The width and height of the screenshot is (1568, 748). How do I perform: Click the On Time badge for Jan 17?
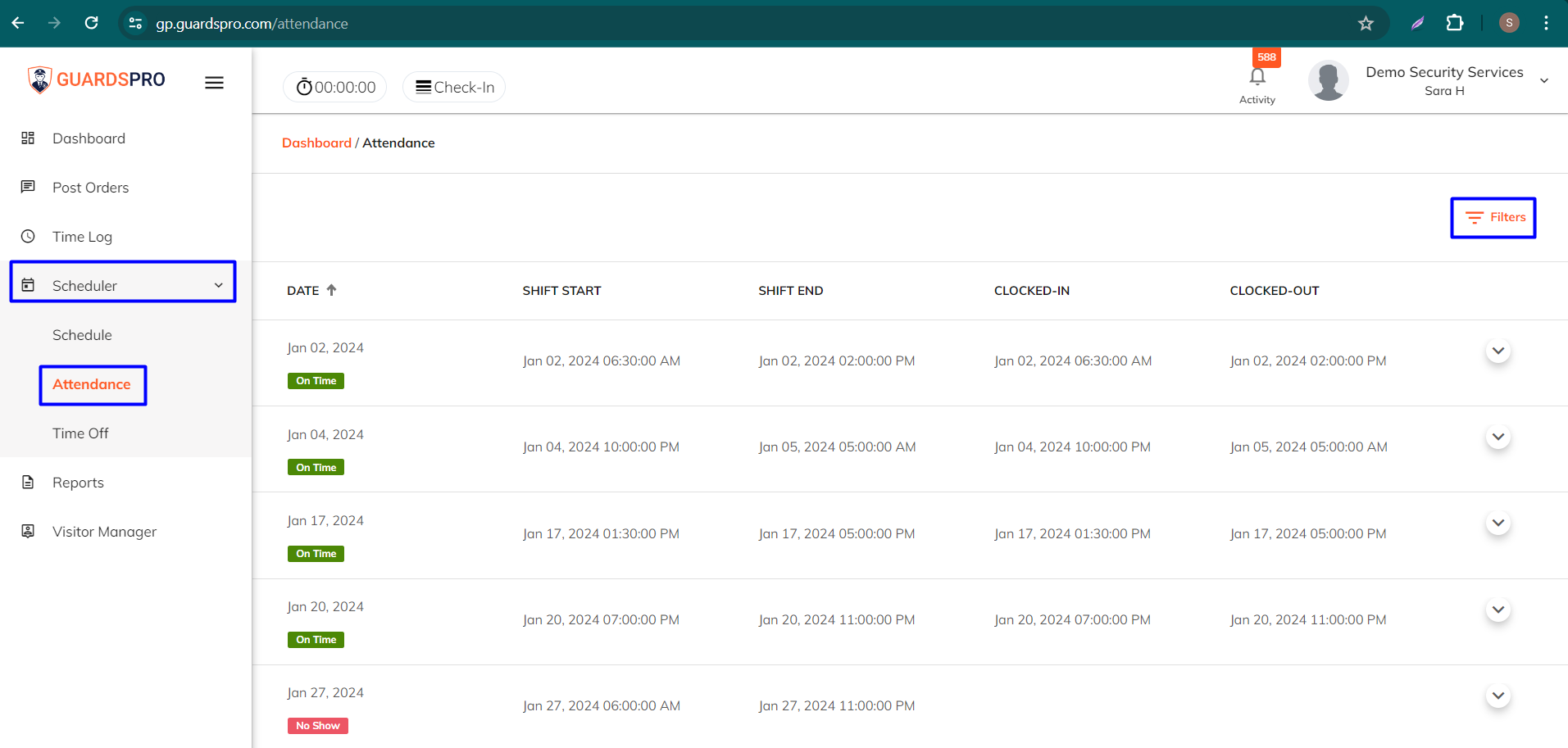[316, 554]
